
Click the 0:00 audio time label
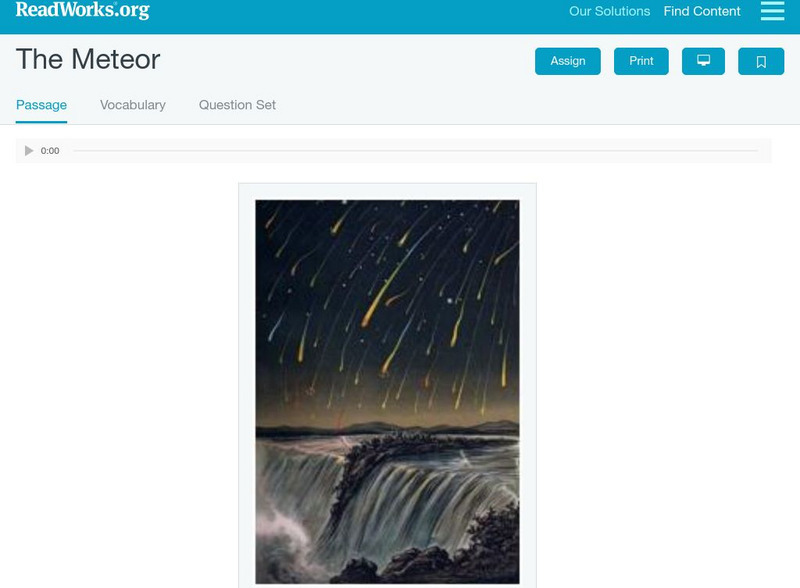(x=50, y=151)
